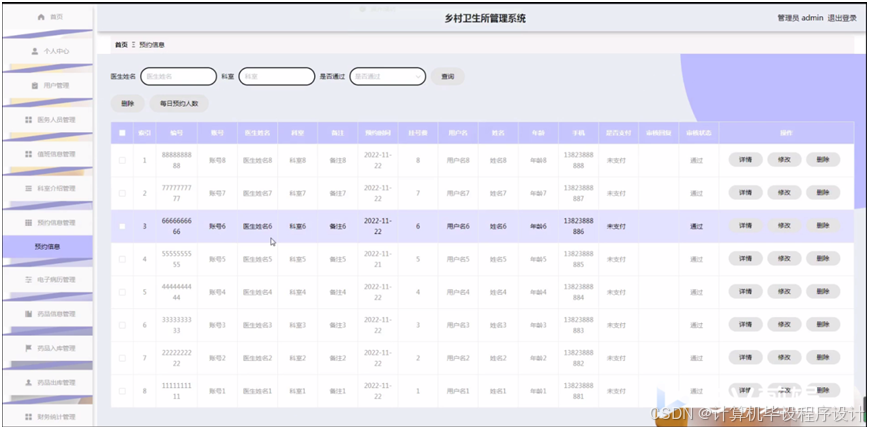The image size is (869, 429).
Task: Click the home icon in sidebar
Action: click(40, 17)
